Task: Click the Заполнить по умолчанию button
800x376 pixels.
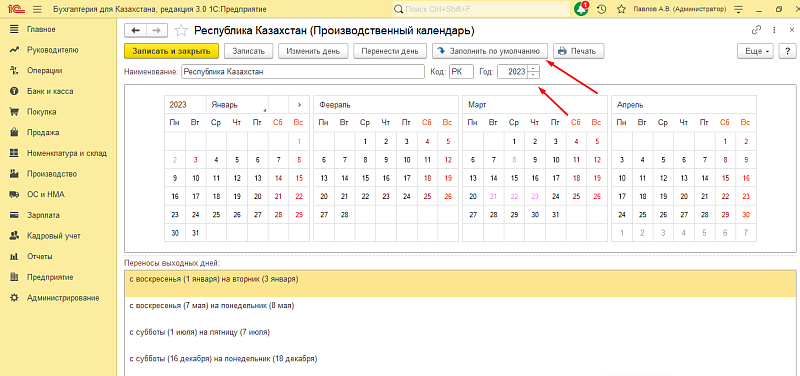Action: point(490,51)
